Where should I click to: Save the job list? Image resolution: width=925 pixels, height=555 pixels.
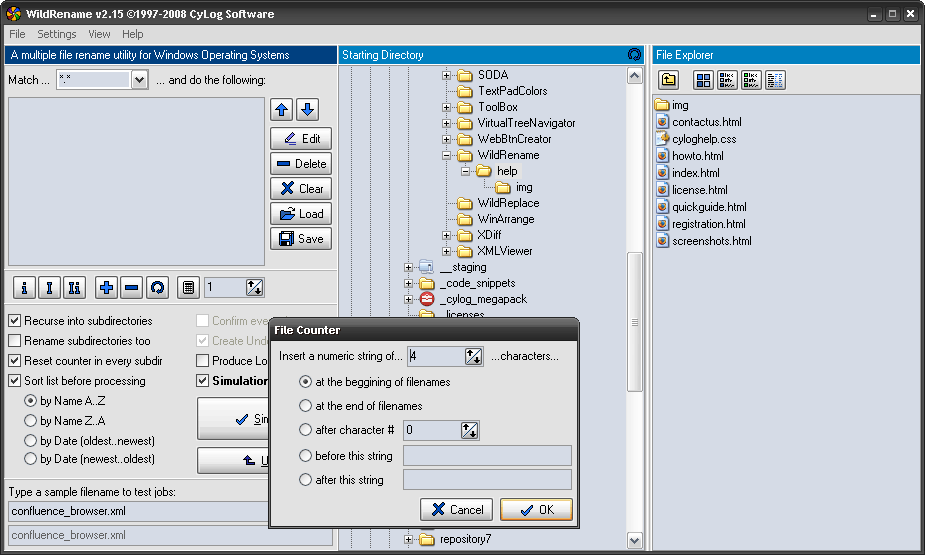pos(301,239)
